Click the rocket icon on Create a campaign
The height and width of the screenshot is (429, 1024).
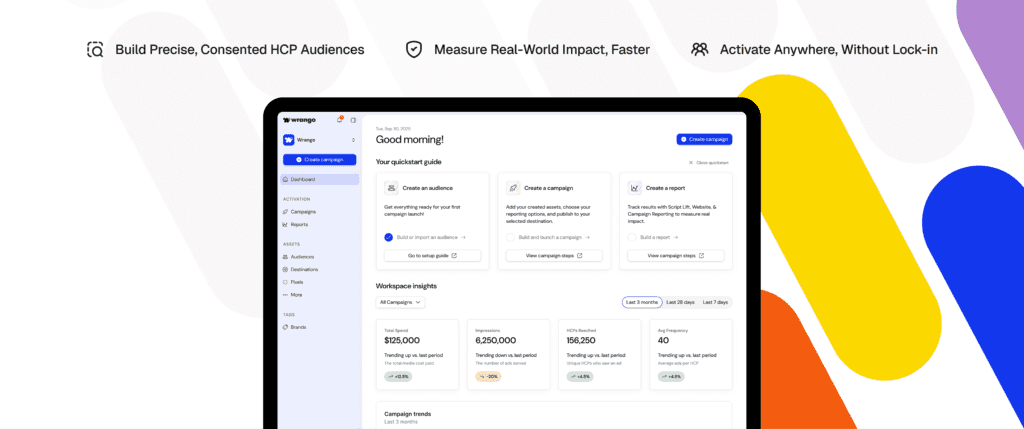pyautogui.click(x=513, y=187)
